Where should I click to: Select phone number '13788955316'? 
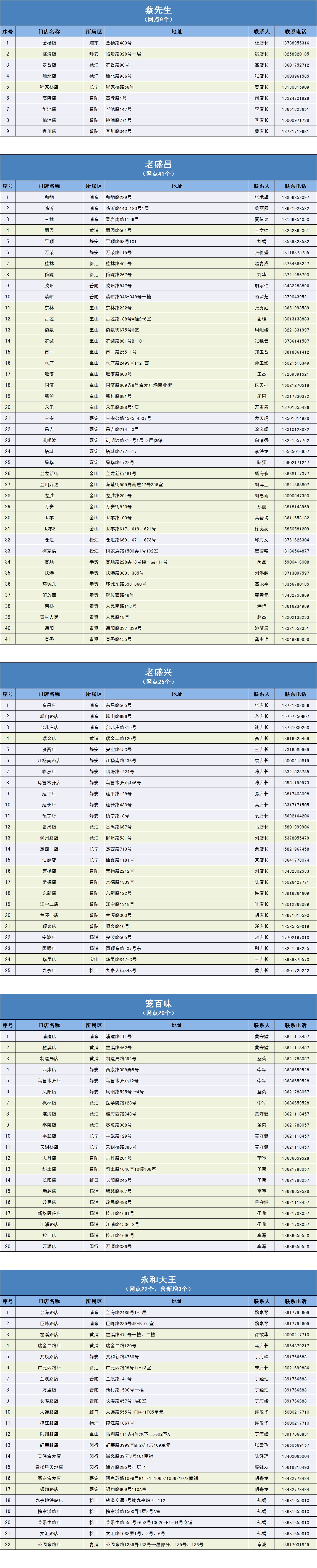296,43
